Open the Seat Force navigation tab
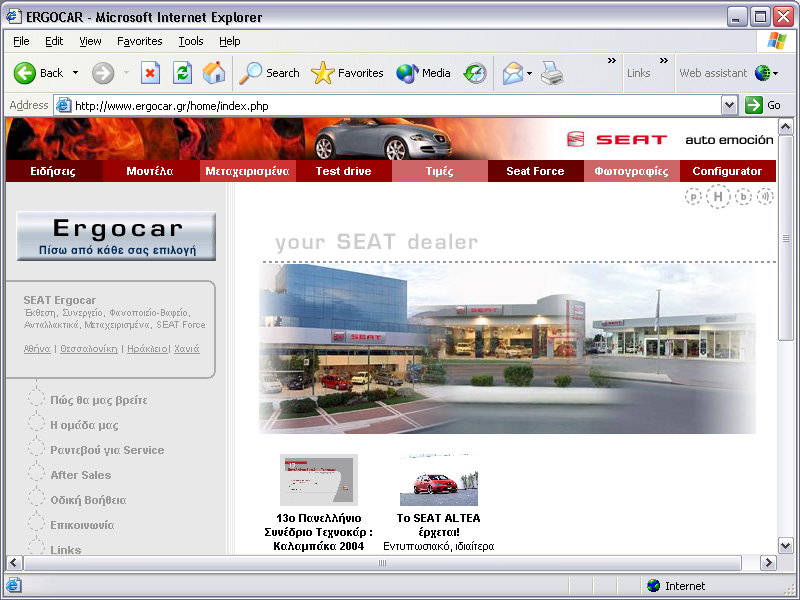Viewport: 800px width, 600px height. click(536, 171)
